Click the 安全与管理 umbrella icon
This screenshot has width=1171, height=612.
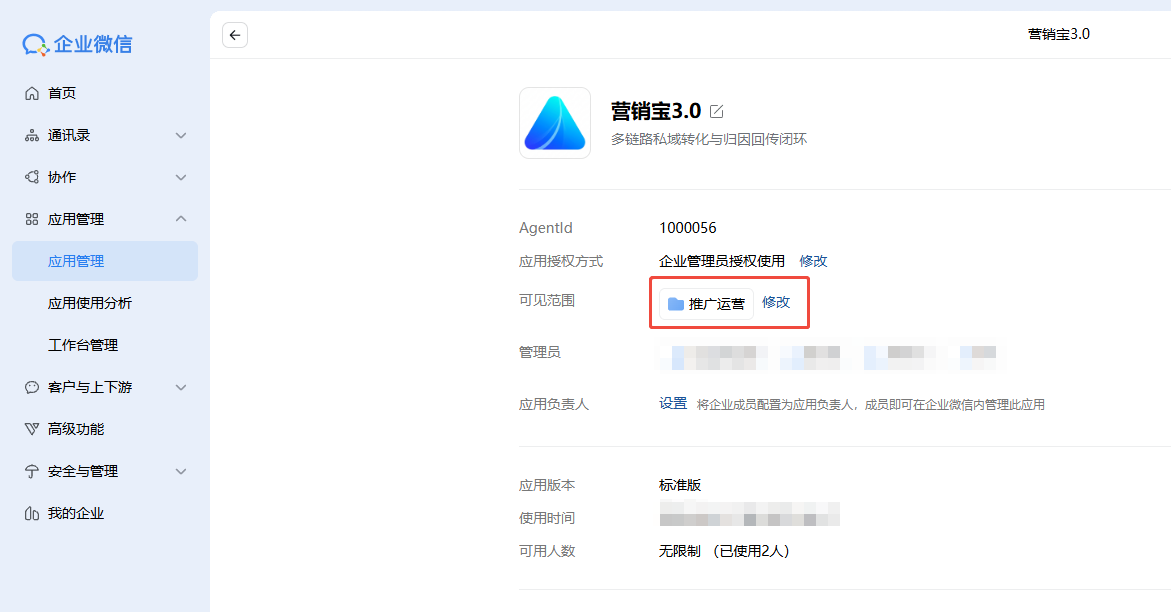tap(31, 472)
